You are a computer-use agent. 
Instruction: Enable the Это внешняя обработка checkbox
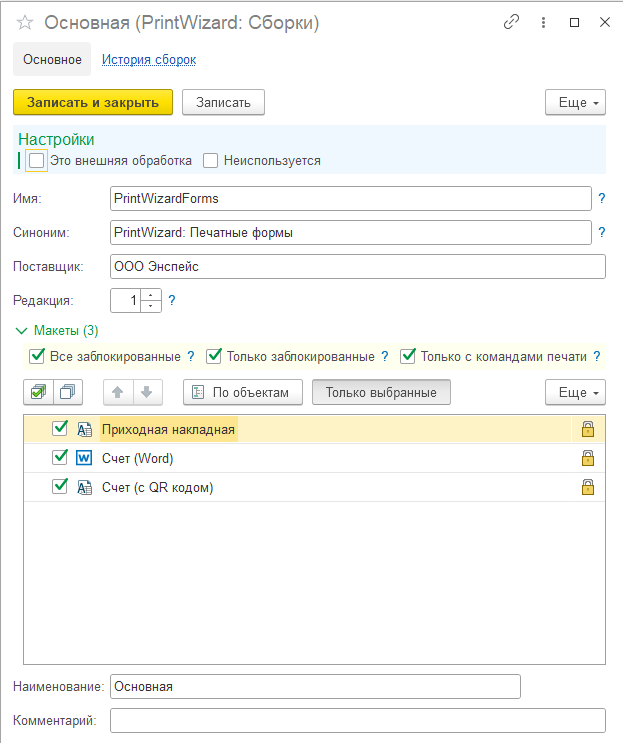[x=36, y=161]
